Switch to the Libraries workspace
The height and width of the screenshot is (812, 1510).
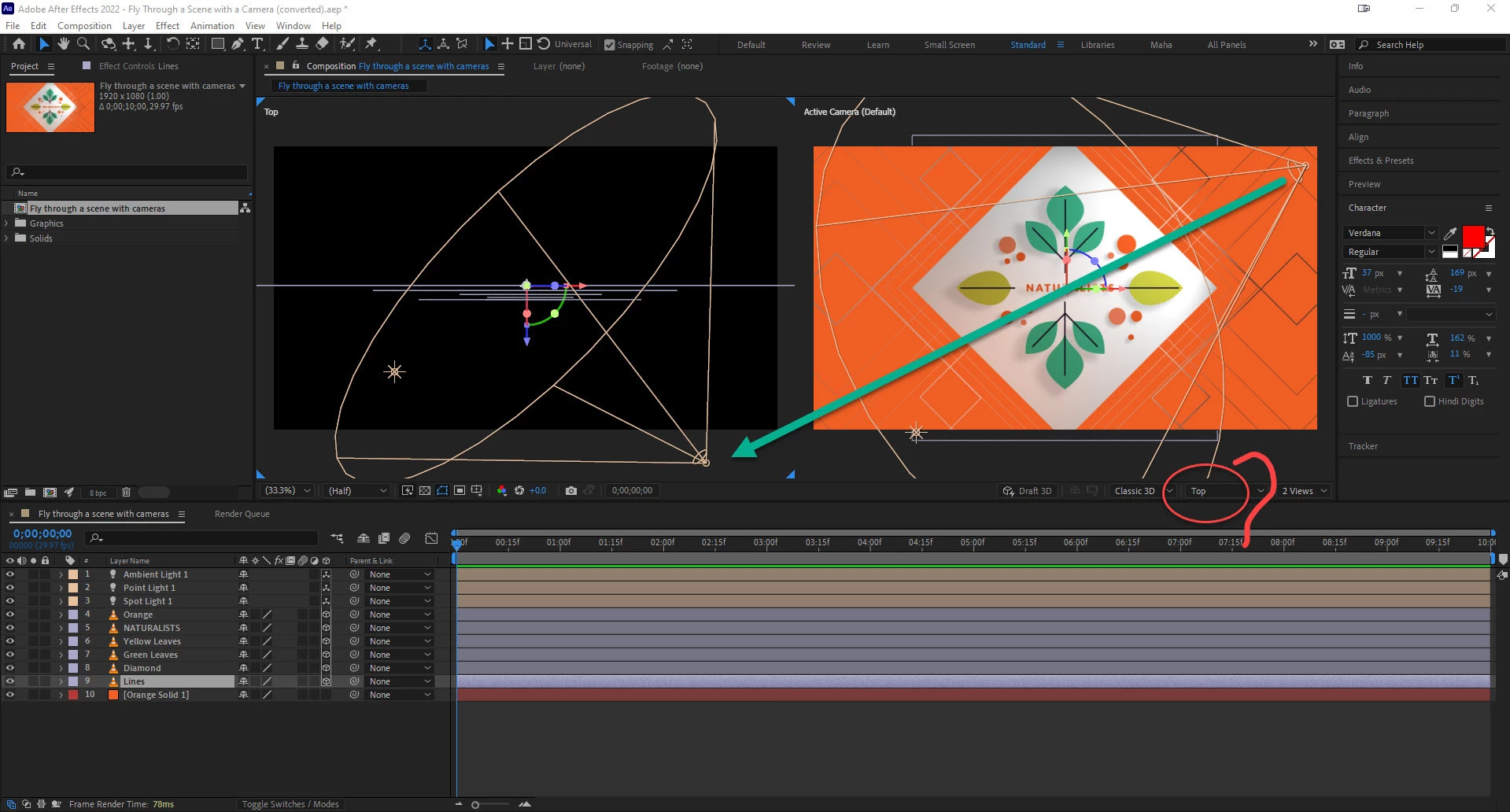(1098, 45)
